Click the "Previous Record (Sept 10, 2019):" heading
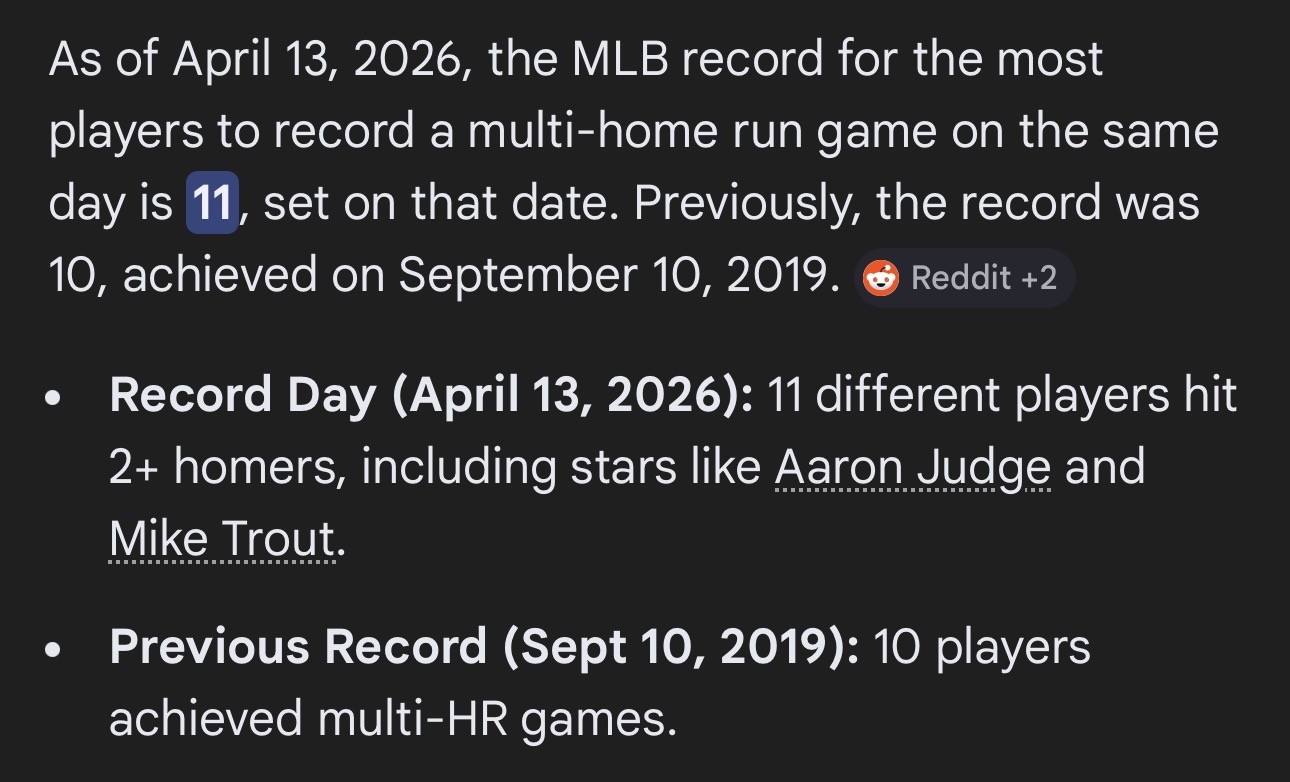Screen dimensions: 1290x782 click(x=484, y=648)
